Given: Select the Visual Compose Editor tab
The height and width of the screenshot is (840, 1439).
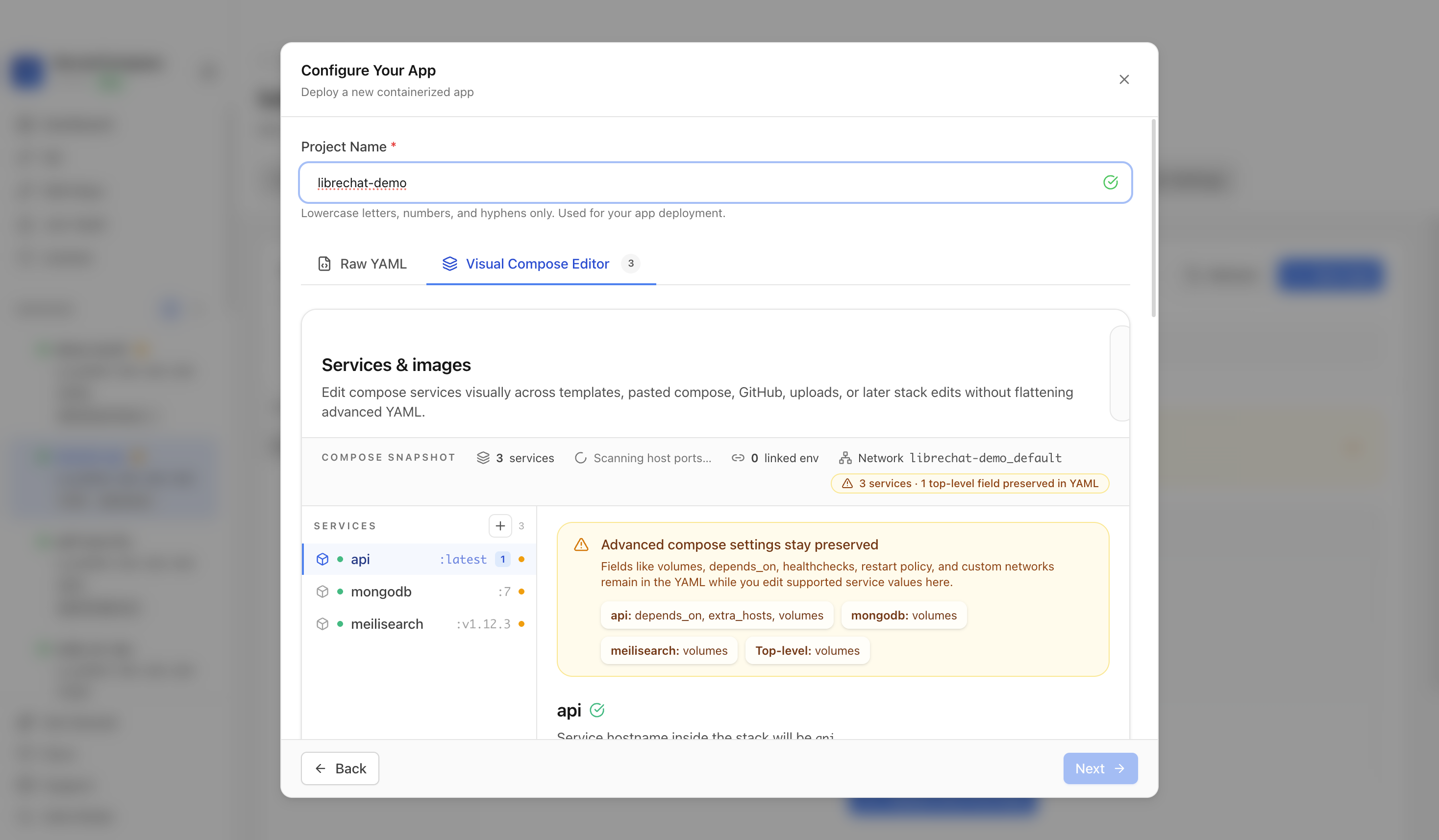Looking at the screenshot, I should coord(541,264).
